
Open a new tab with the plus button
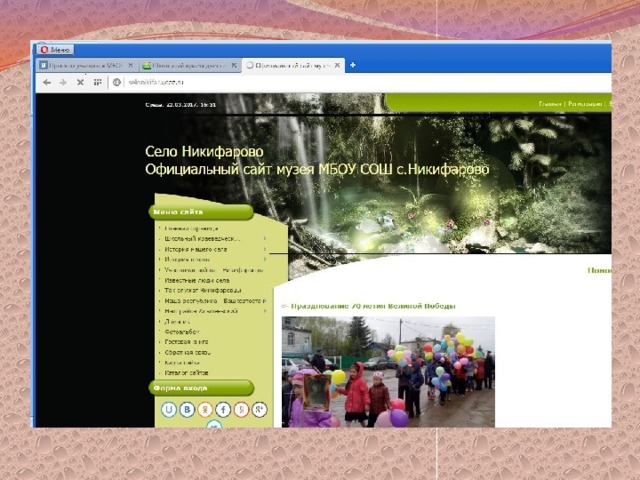[353, 65]
